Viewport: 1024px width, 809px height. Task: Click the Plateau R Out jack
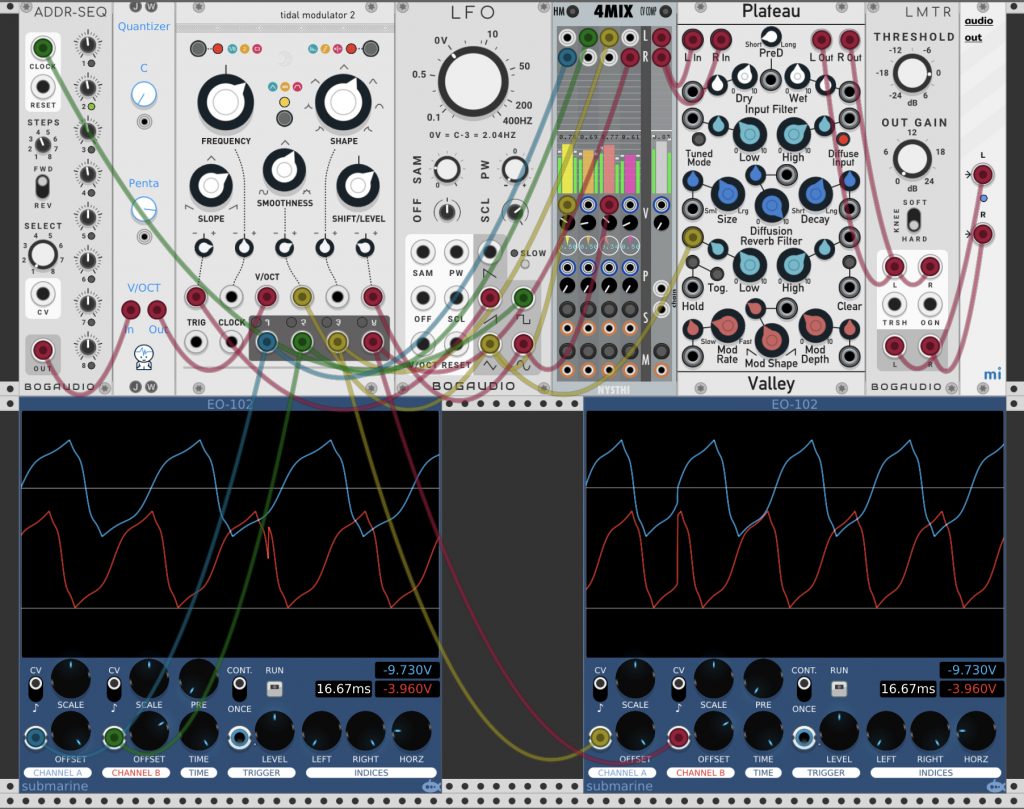tap(849, 39)
